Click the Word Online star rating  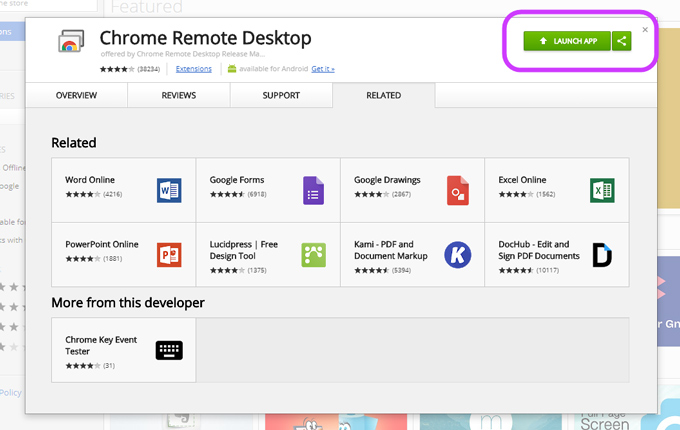point(83,194)
